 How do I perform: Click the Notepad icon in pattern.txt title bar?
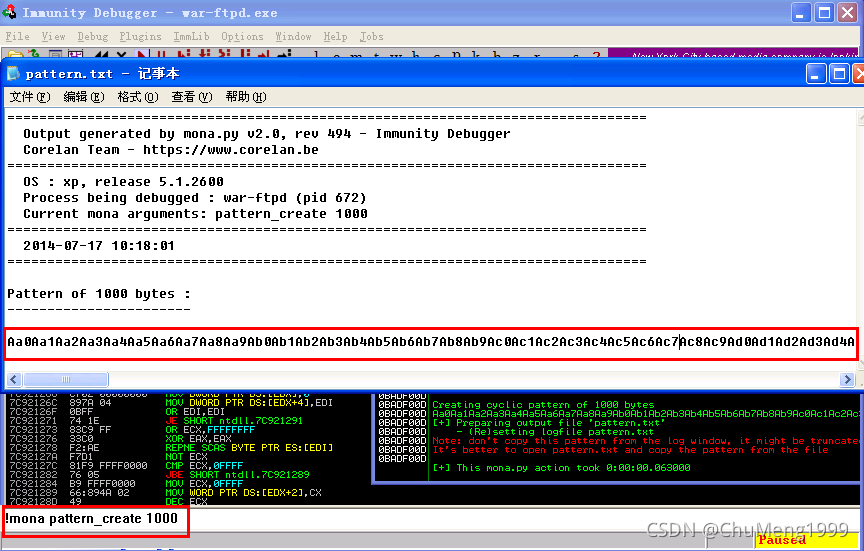[x=13, y=73]
